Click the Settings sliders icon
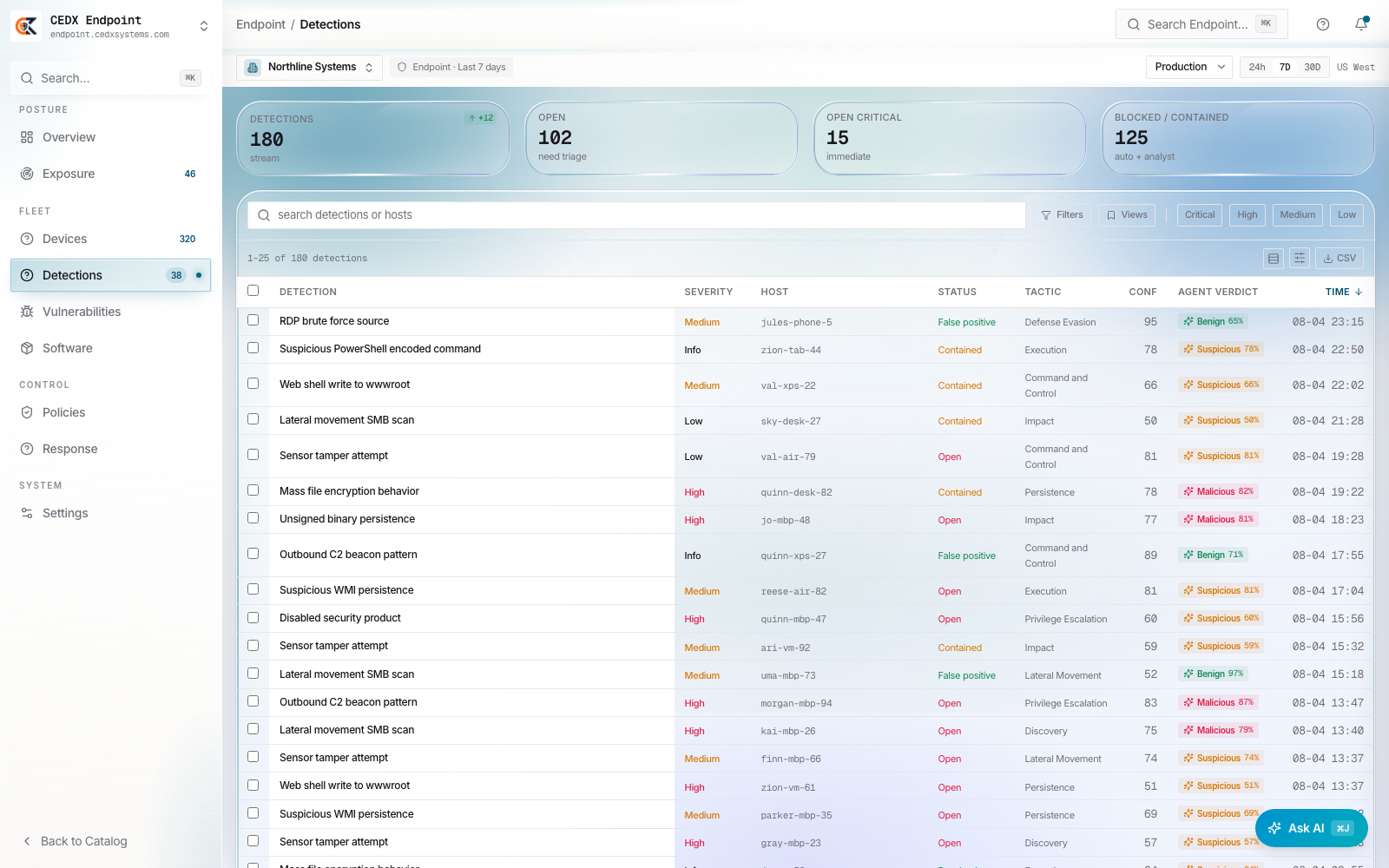 tap(27, 513)
